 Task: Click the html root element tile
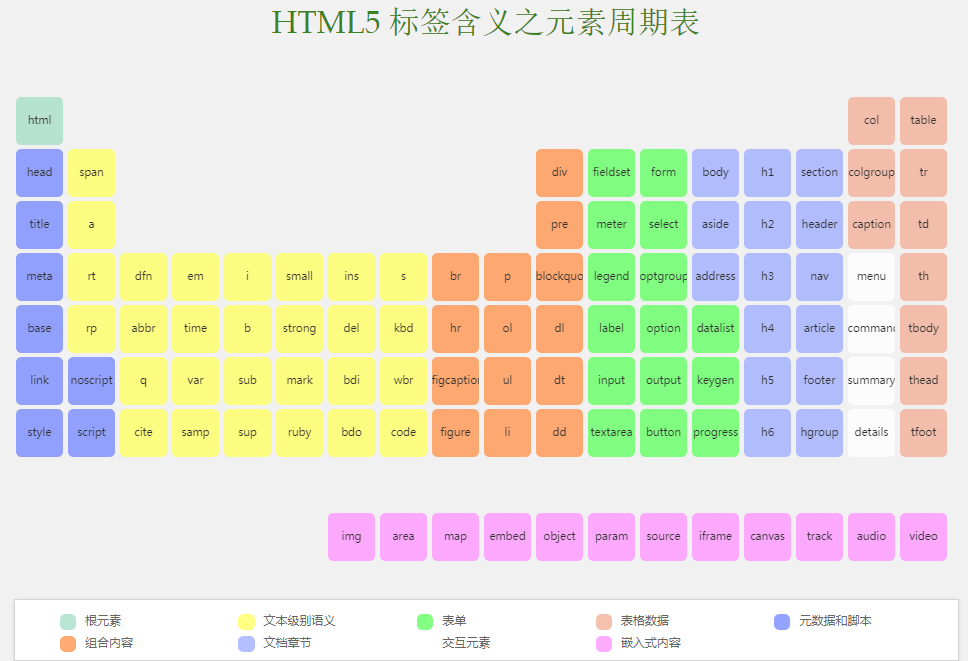(40, 120)
